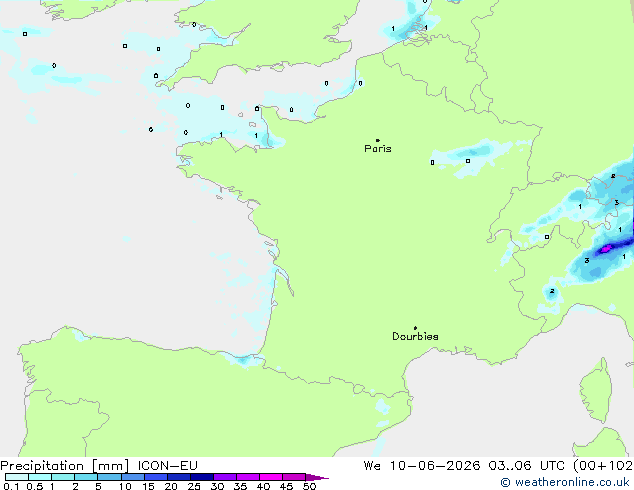This screenshot has height=490, width=634.
Task: Pick the 45–50 mm legend color swatch
Action: point(294,477)
